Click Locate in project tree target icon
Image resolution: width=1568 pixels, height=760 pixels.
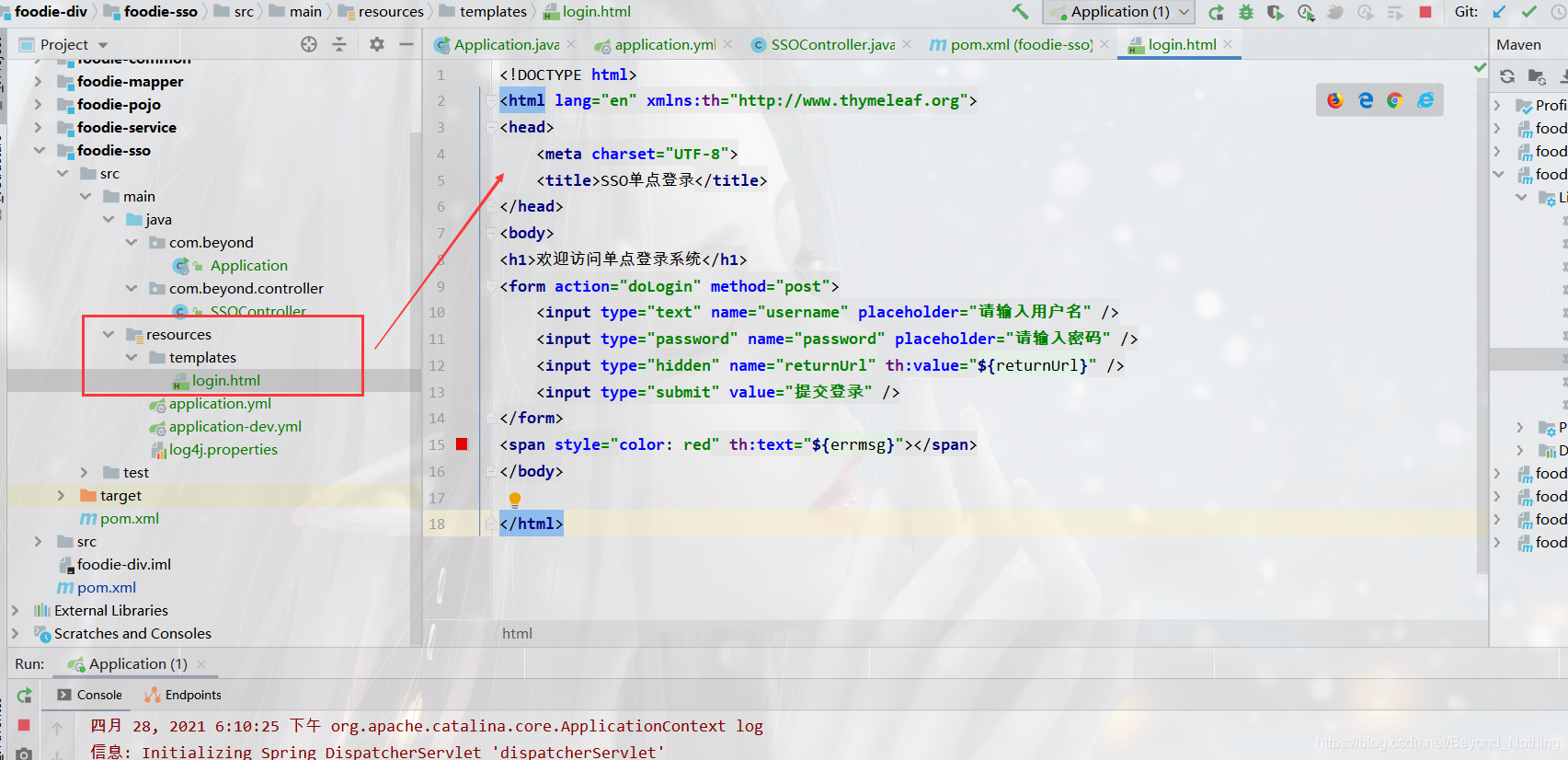coord(309,44)
